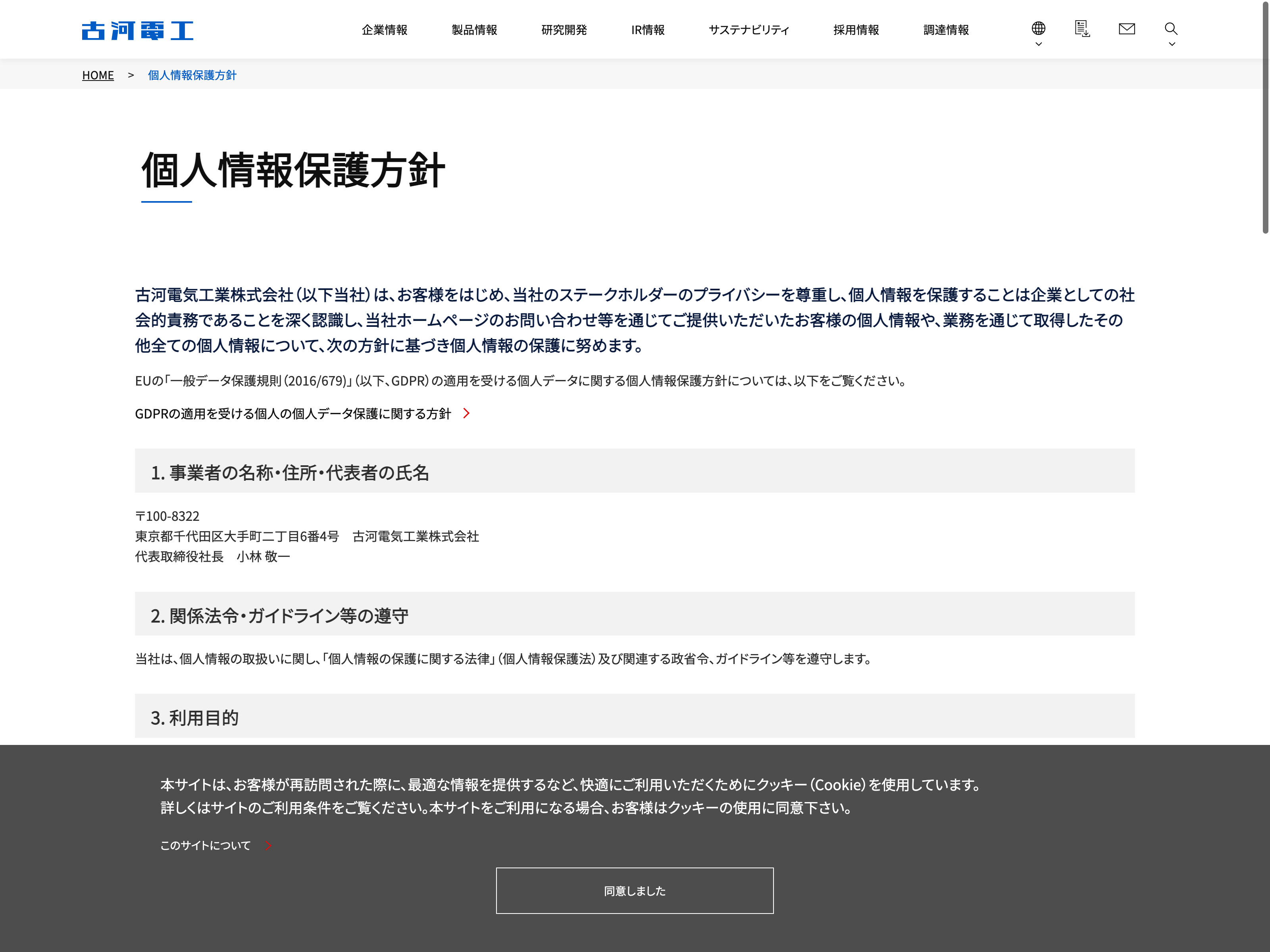Select 研究開発 in navigation
The image size is (1270, 952).
tap(564, 30)
